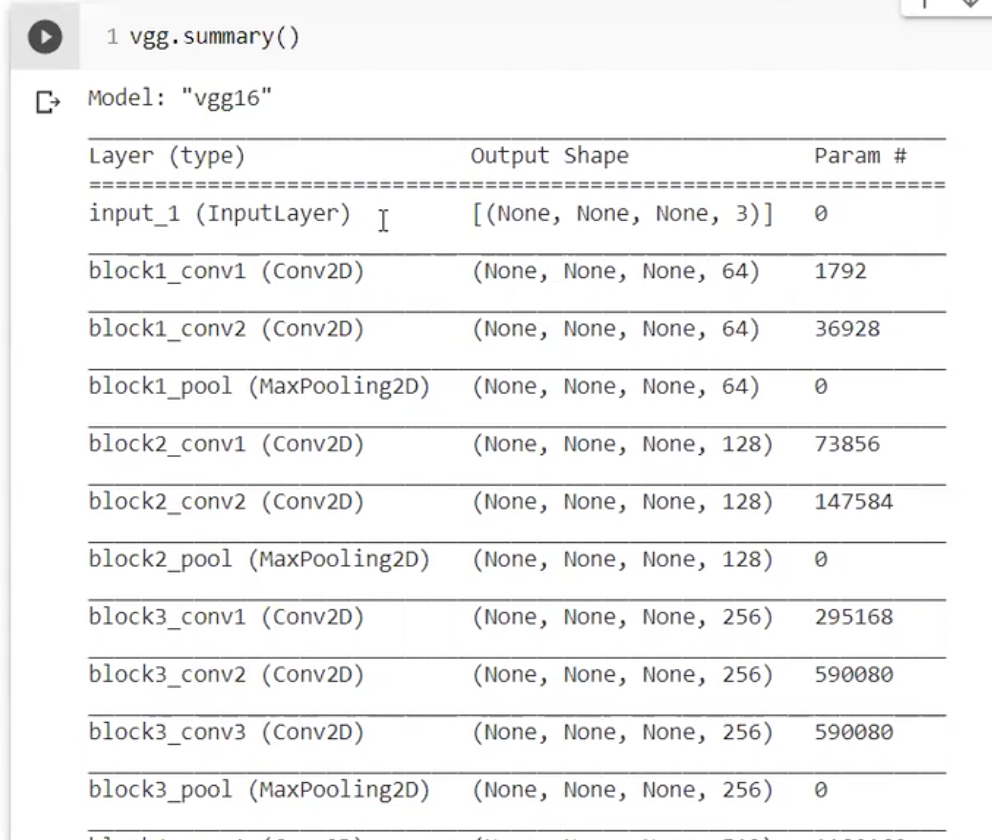The image size is (992, 840).
Task: Select the block3_pool (MaxPooling2D) layer name
Action: [x=259, y=789]
